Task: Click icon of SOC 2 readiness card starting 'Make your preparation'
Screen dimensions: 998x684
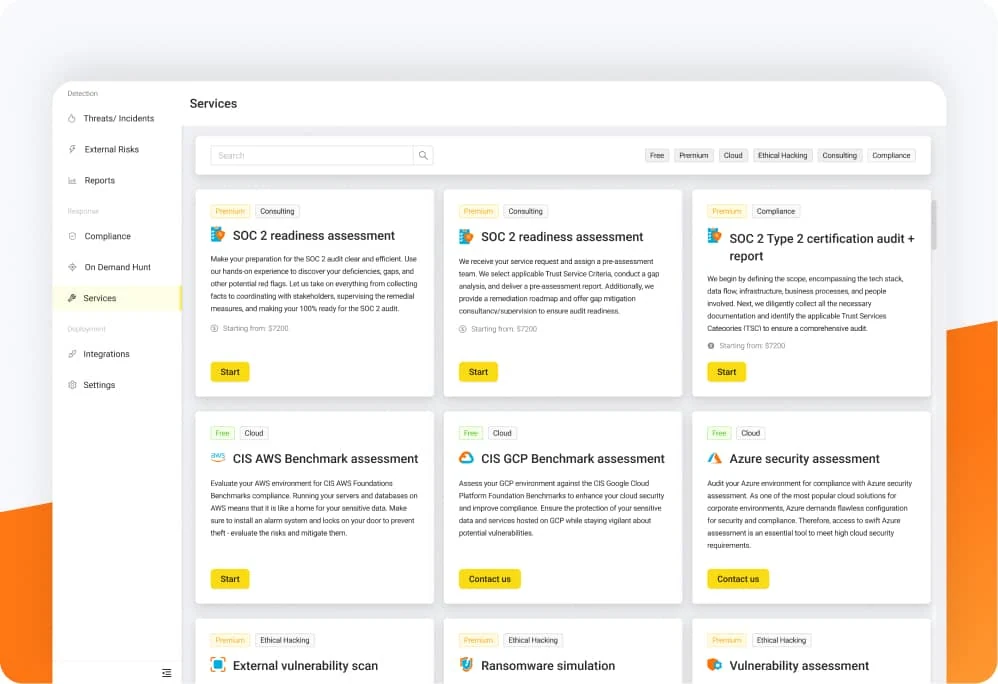Action: (218, 235)
